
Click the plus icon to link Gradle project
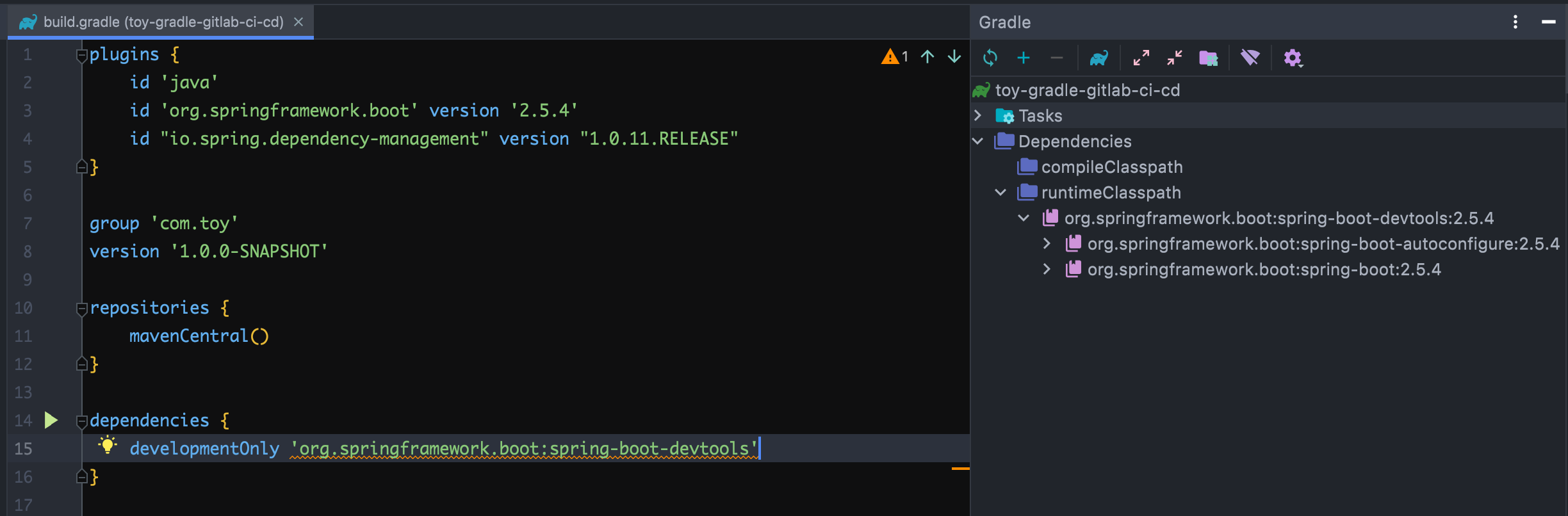tap(1024, 58)
